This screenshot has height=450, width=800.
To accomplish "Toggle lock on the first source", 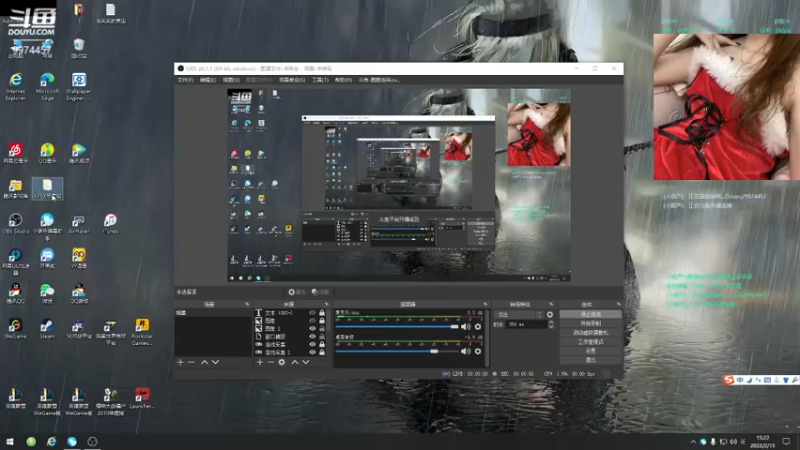I will click(x=322, y=313).
